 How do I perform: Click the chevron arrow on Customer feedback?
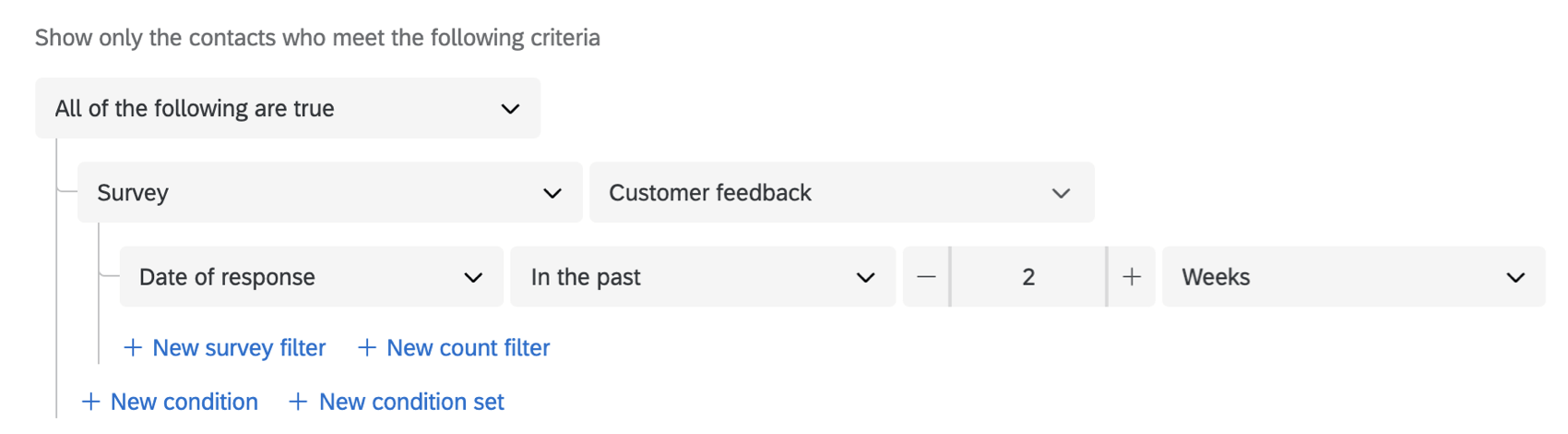tap(1061, 193)
